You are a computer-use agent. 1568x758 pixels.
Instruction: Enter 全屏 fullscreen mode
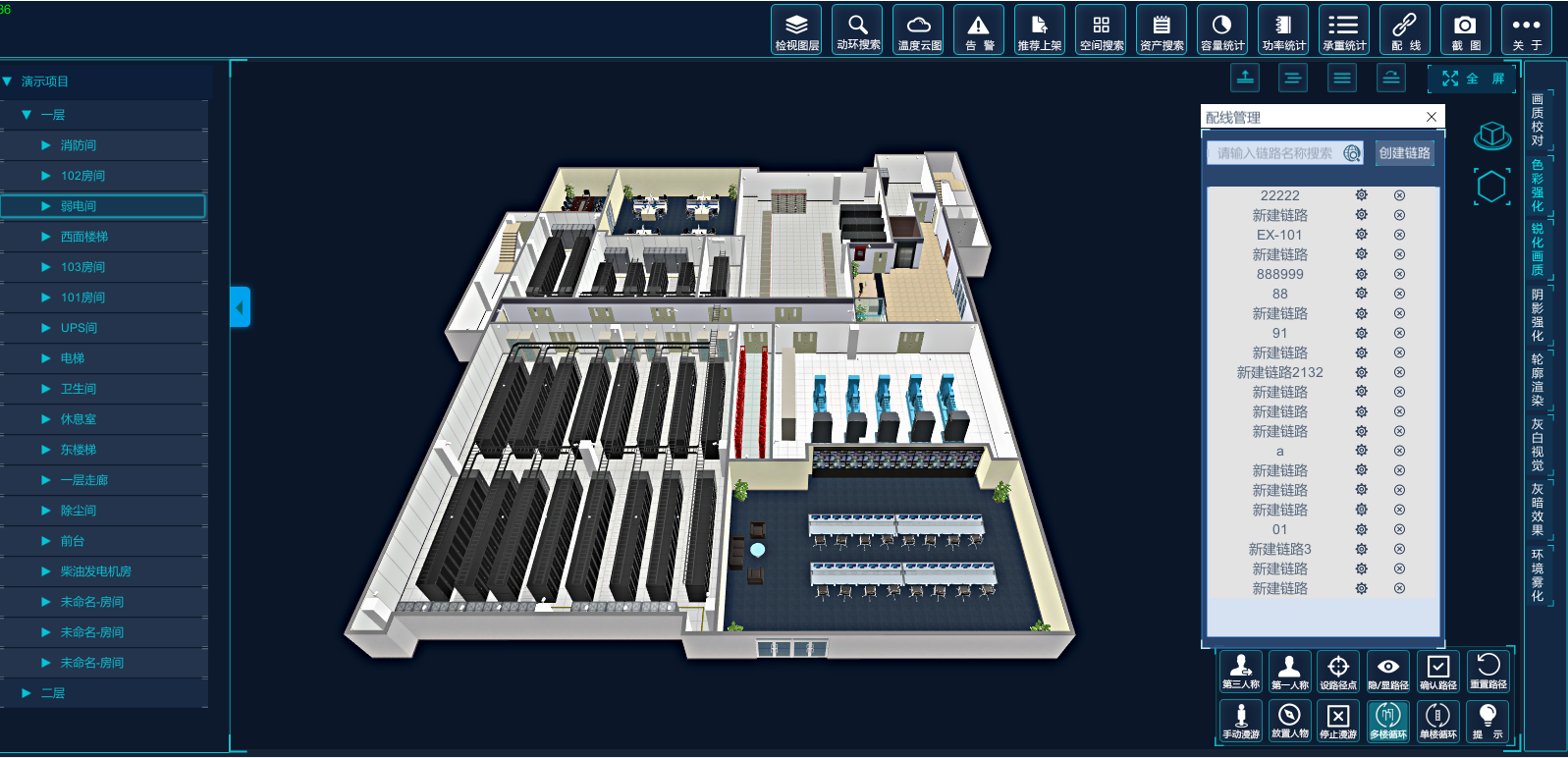(x=1472, y=79)
